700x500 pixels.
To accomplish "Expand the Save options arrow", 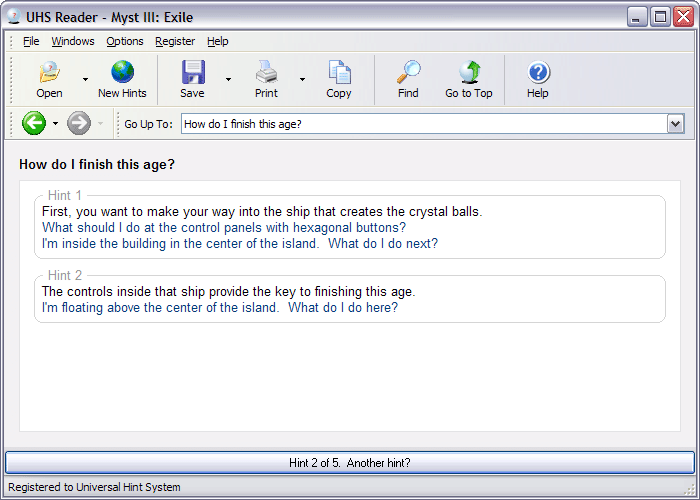I will [228, 79].
